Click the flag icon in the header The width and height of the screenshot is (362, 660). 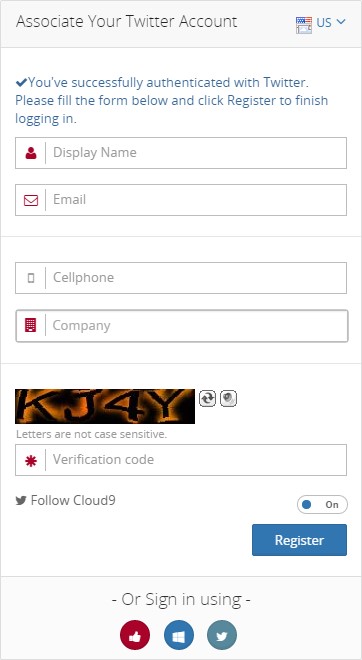click(304, 24)
